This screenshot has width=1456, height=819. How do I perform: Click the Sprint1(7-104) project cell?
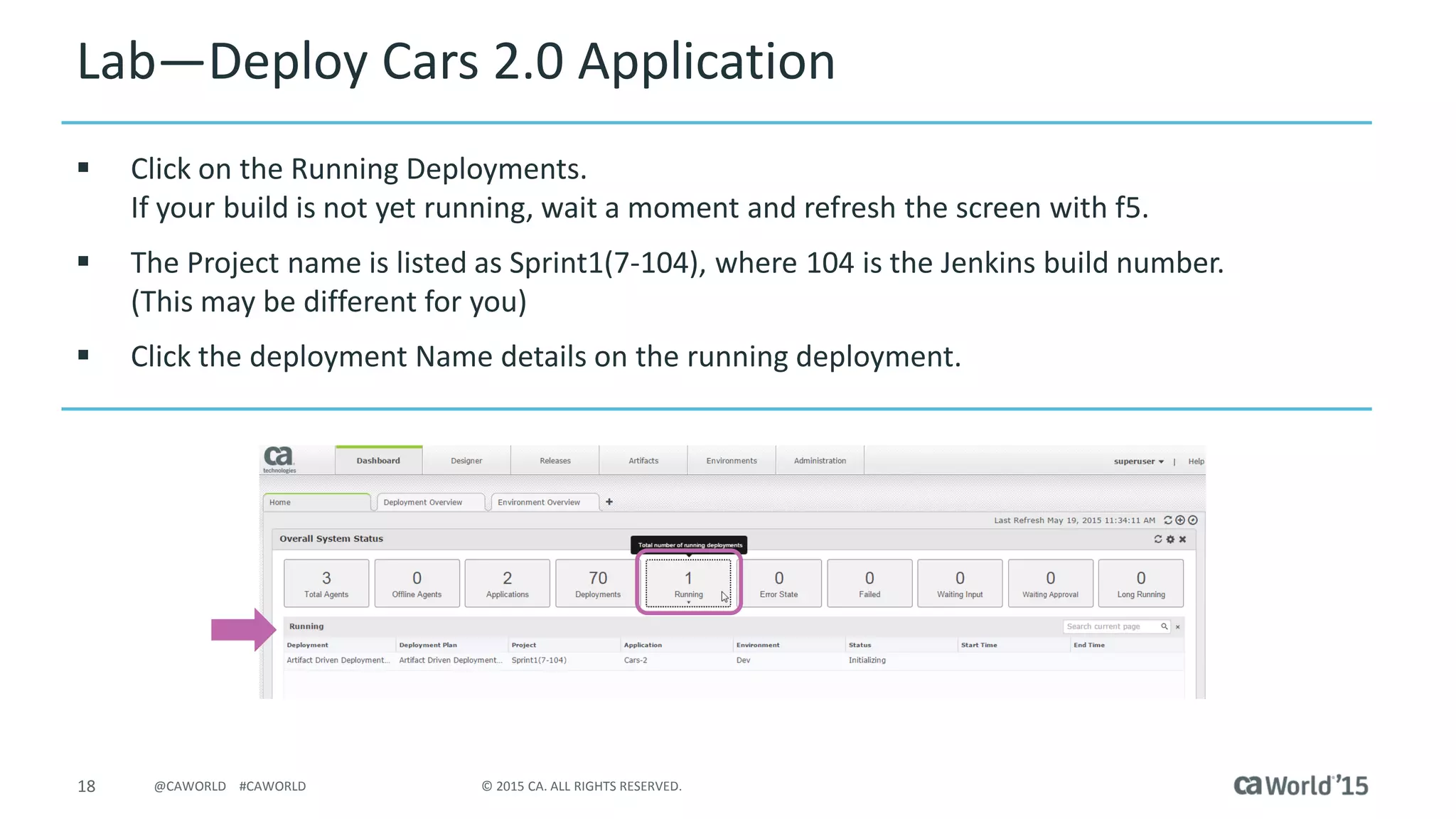[539, 660]
